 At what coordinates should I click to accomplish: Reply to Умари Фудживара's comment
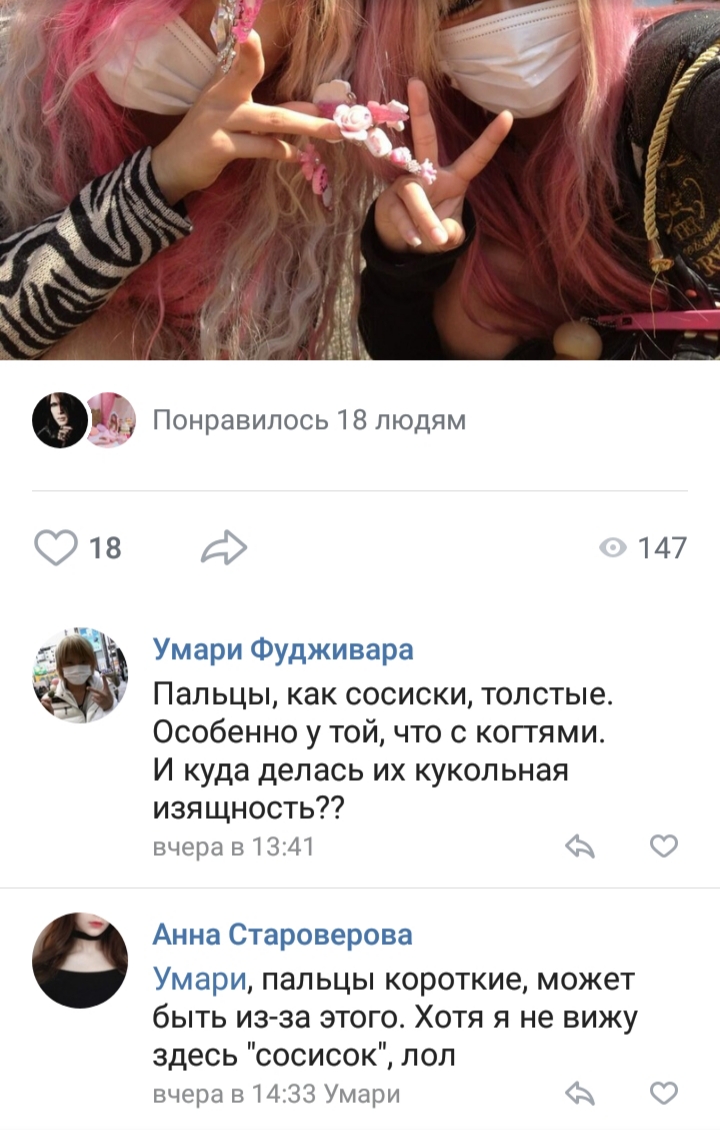(580, 846)
